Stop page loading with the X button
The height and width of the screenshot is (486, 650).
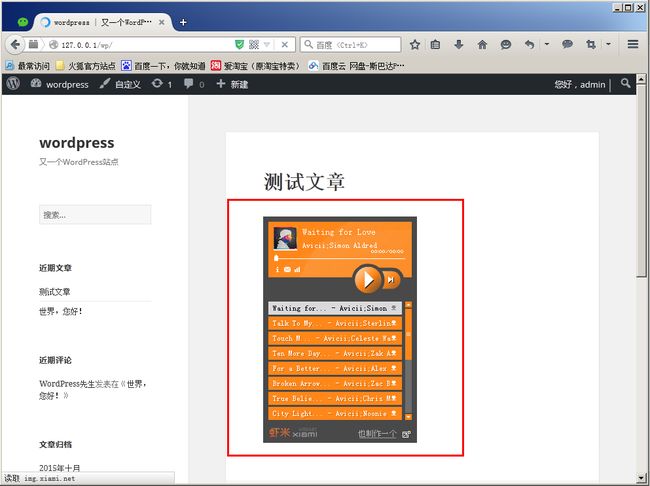pyautogui.click(x=285, y=44)
